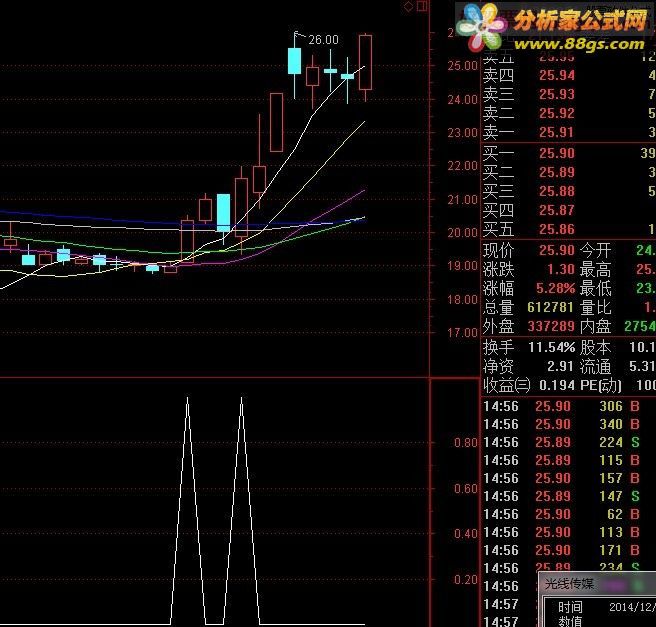This screenshot has height=627, width=656.
Task: Click the 17.00 label on the price axis
Action: point(463,333)
